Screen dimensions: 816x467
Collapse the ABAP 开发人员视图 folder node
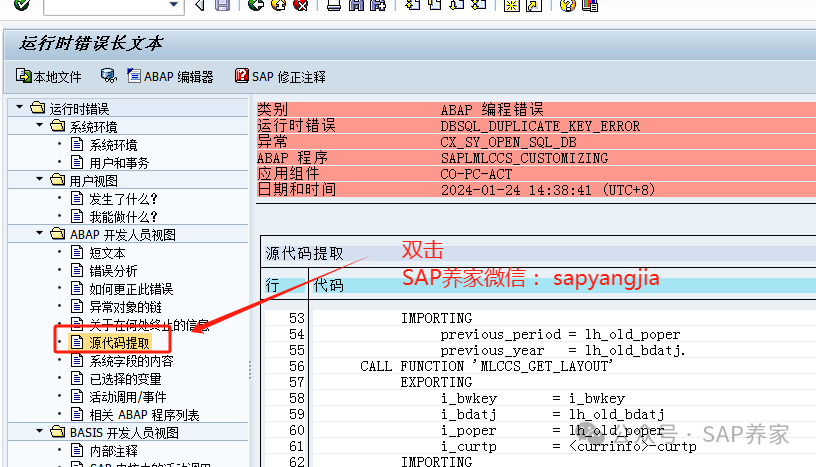click(40, 233)
